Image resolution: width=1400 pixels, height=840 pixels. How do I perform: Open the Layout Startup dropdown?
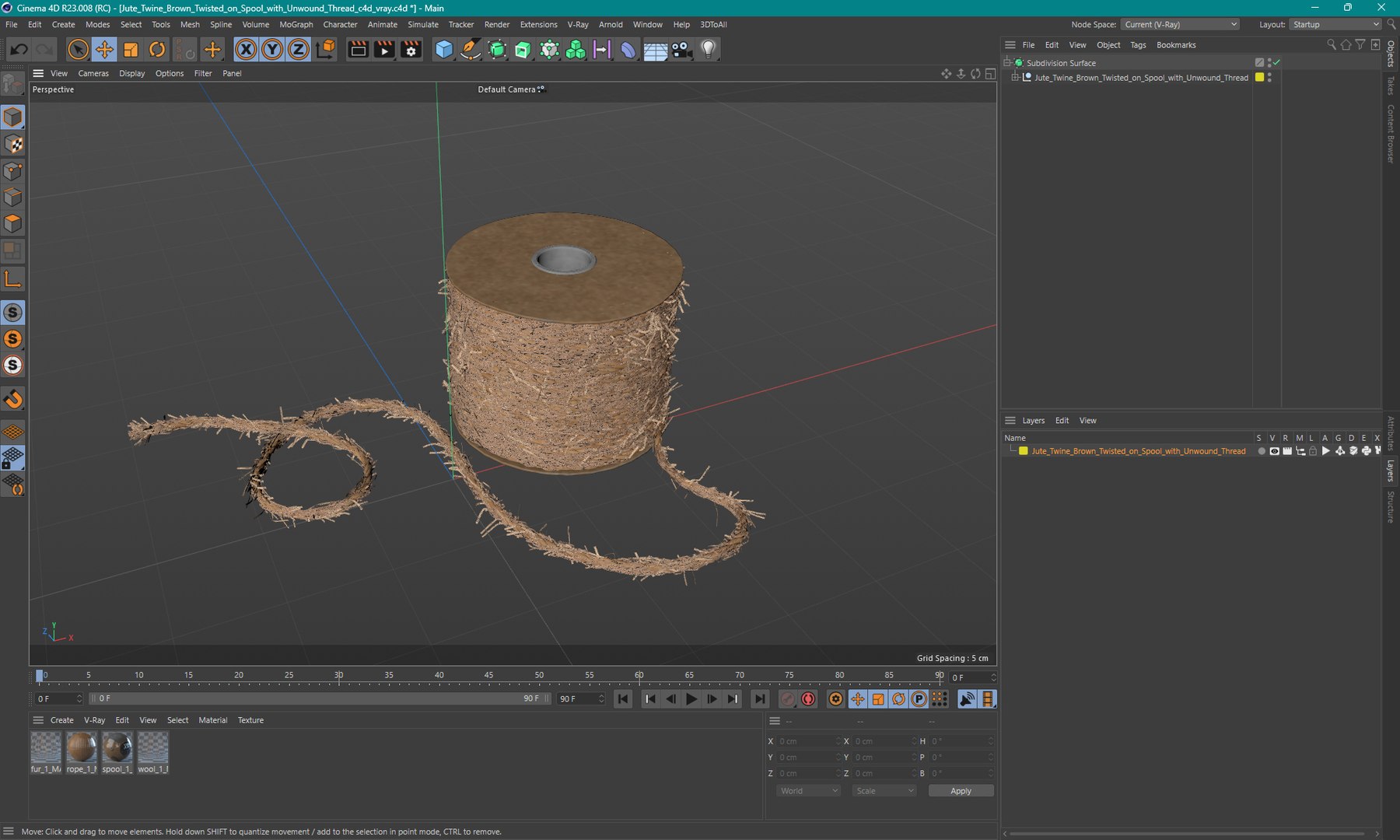tap(1335, 25)
